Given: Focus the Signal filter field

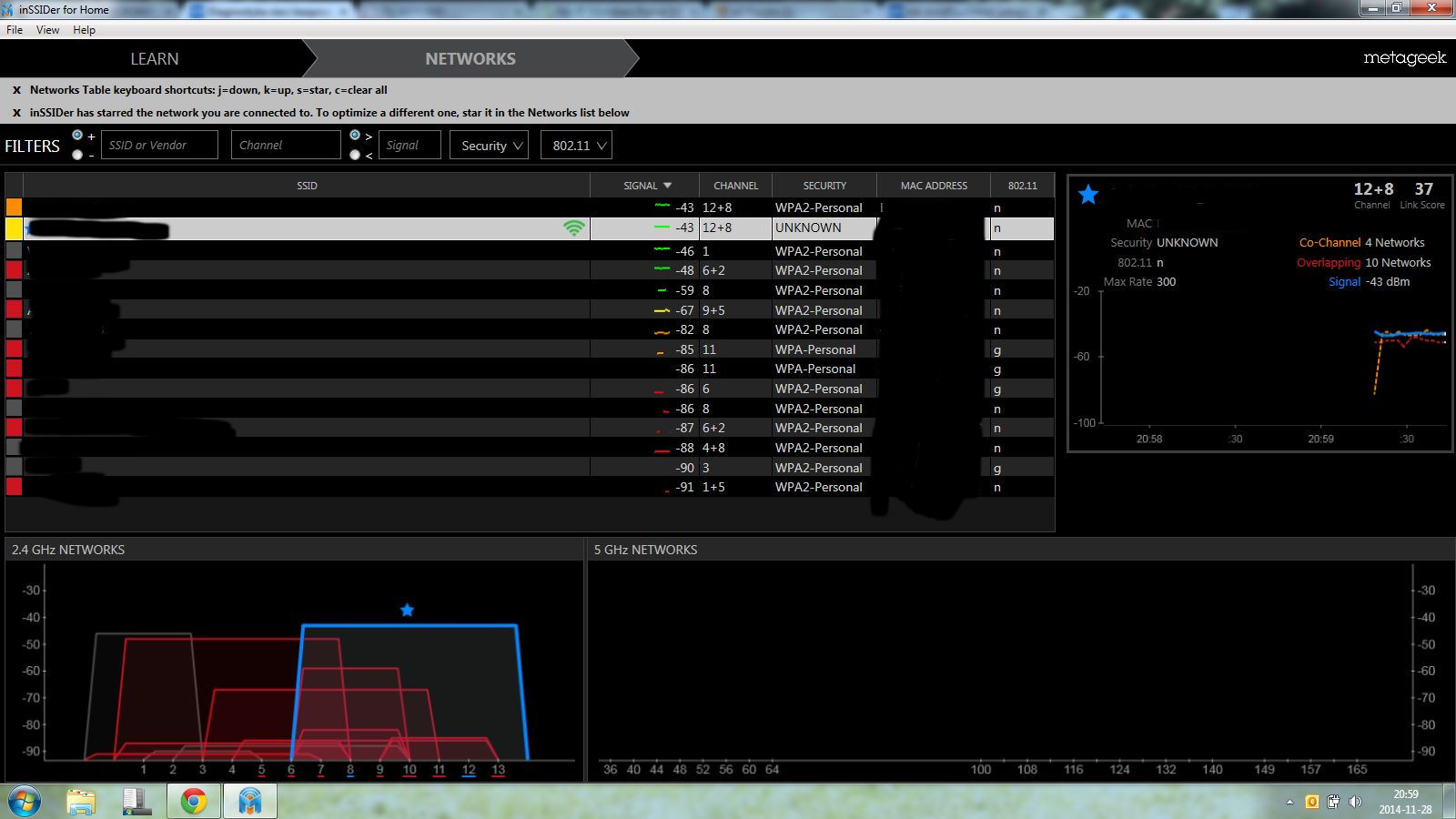Looking at the screenshot, I should tap(409, 145).
